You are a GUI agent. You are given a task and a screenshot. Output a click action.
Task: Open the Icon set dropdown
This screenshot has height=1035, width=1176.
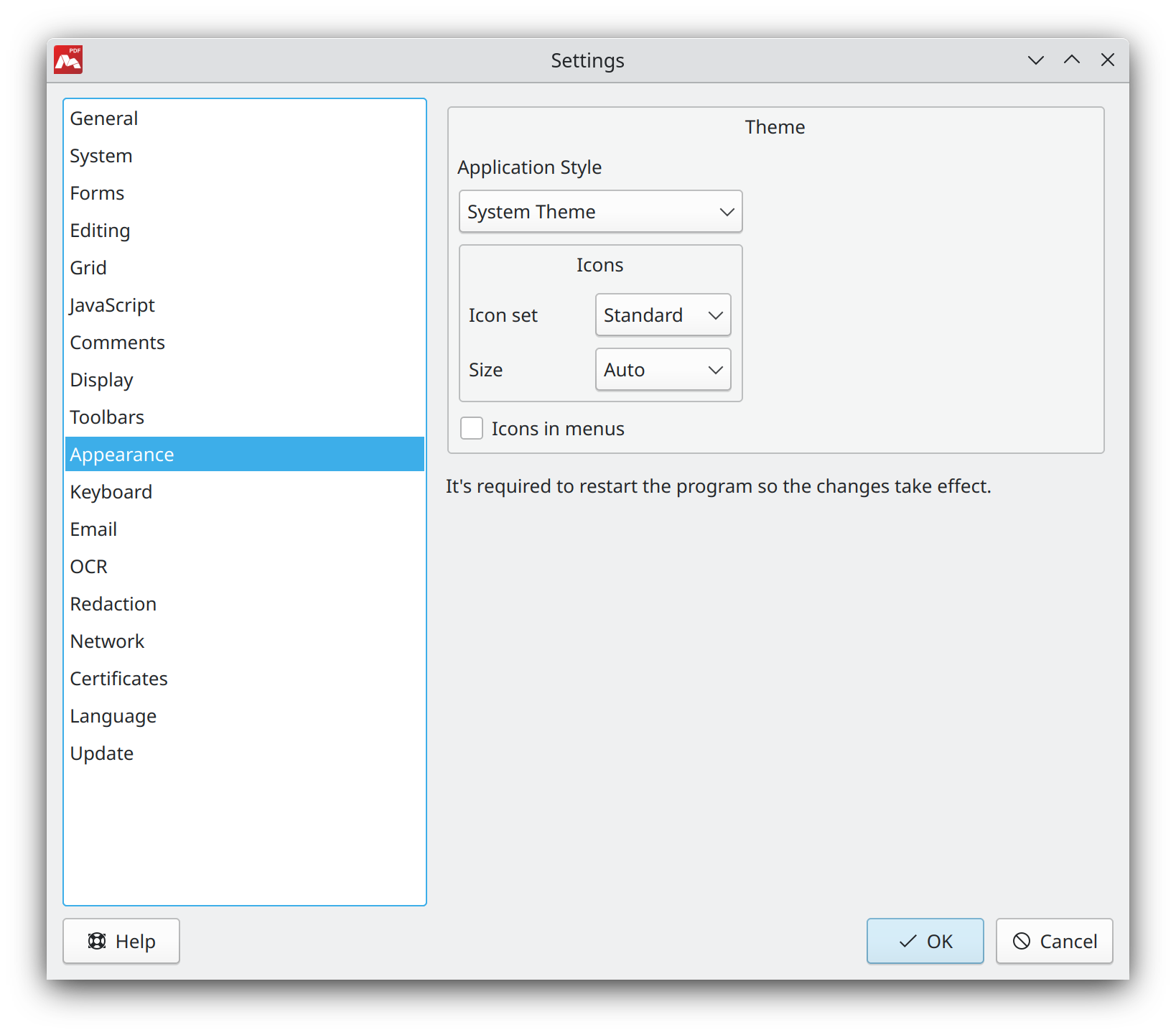[x=663, y=315]
